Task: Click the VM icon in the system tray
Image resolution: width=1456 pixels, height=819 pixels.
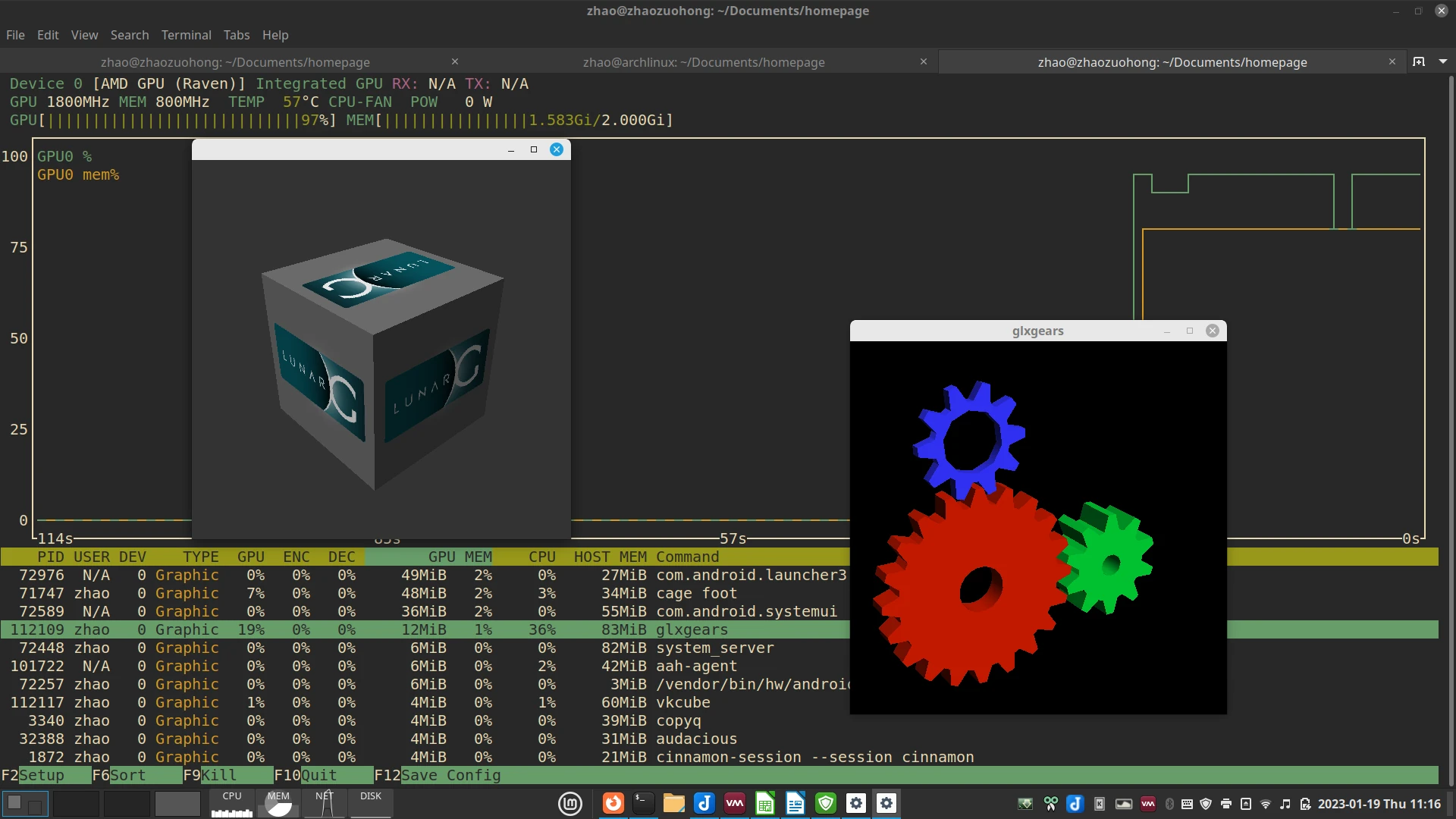Action: point(1148,804)
